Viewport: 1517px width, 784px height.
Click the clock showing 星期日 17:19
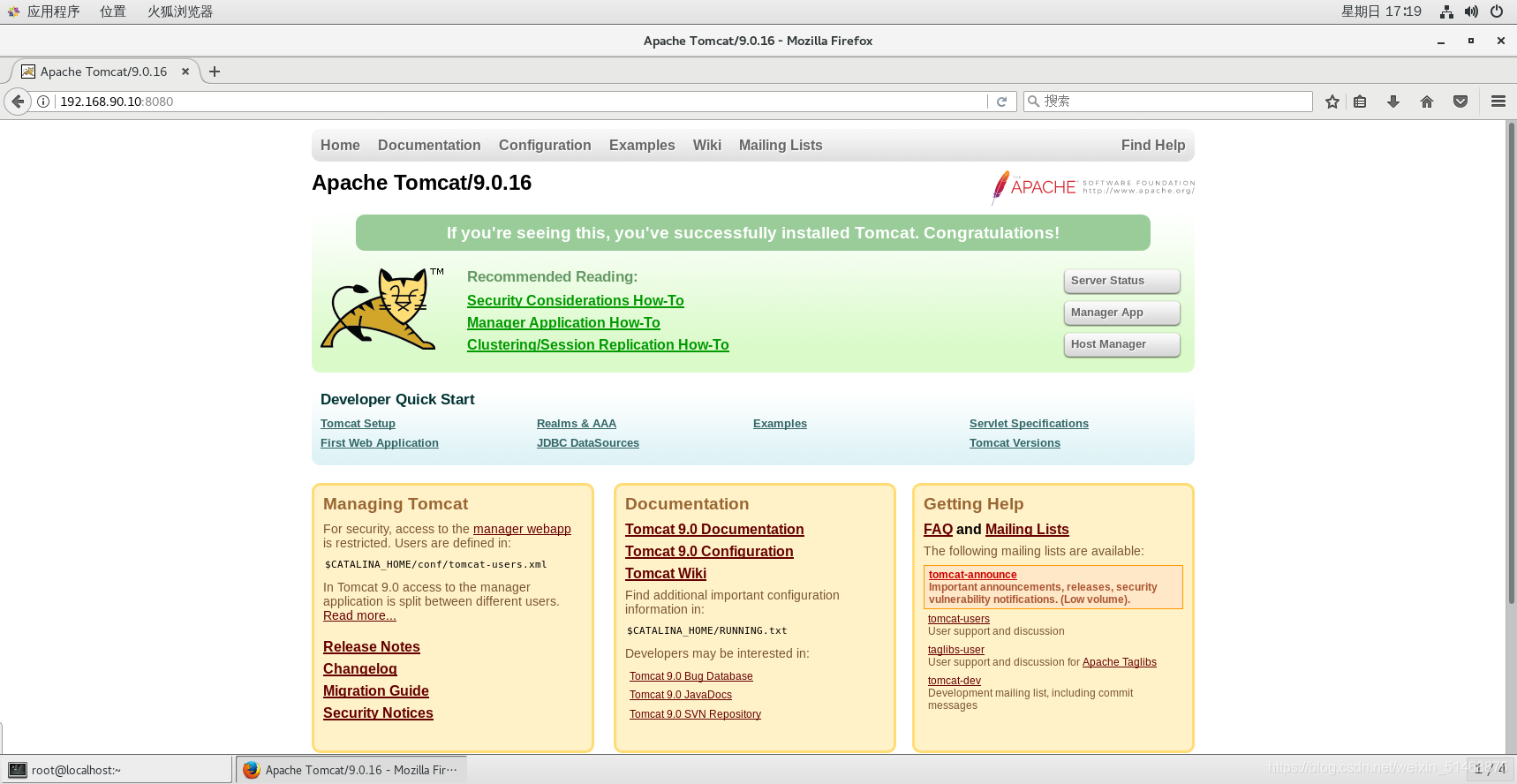1381,11
